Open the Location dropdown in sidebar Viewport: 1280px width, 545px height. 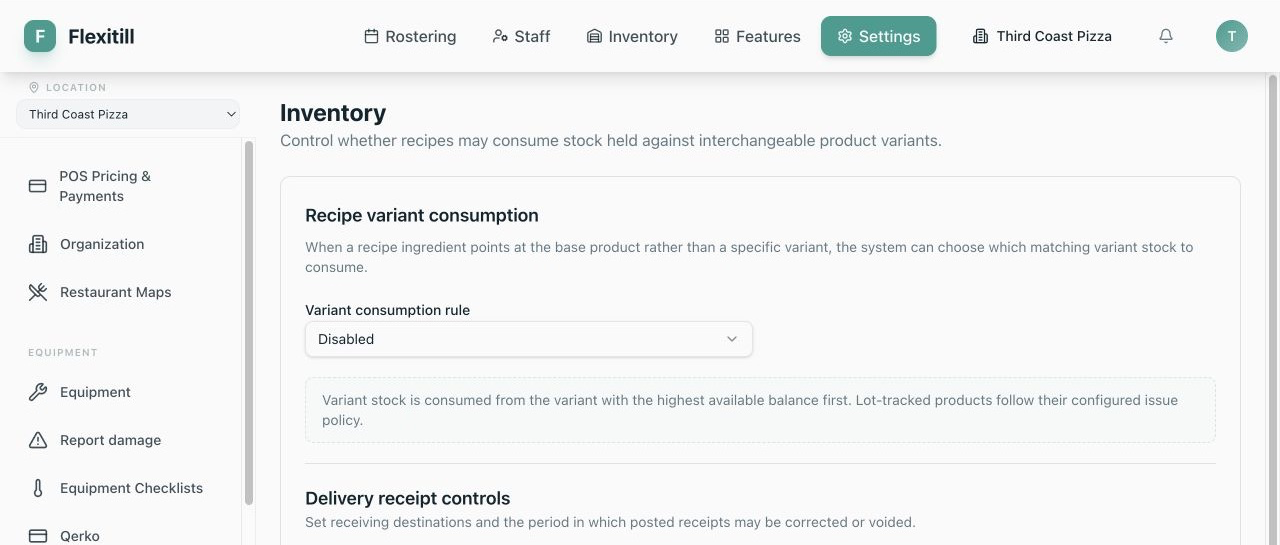pos(128,114)
